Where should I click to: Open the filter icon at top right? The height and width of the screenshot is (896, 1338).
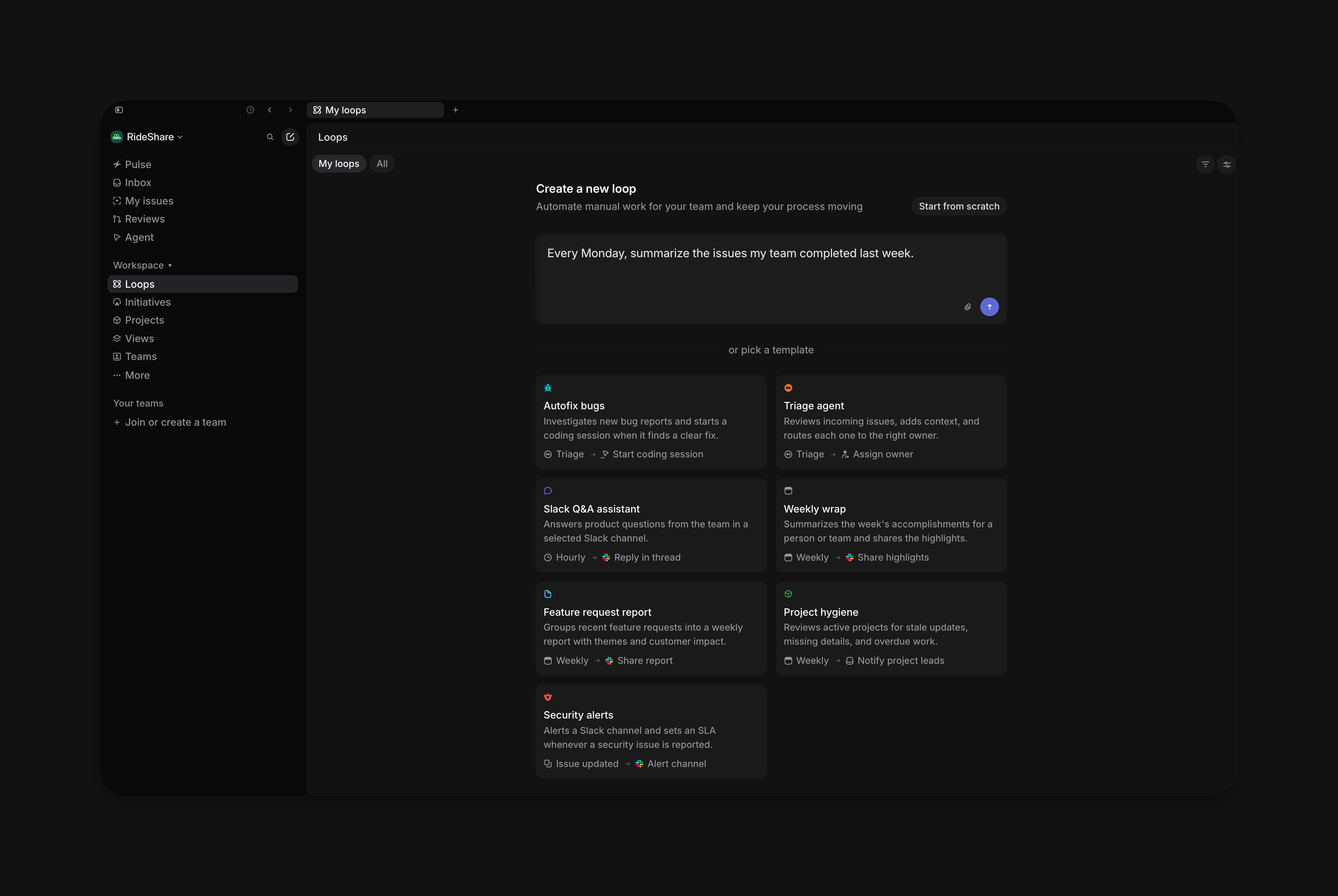coord(1205,165)
